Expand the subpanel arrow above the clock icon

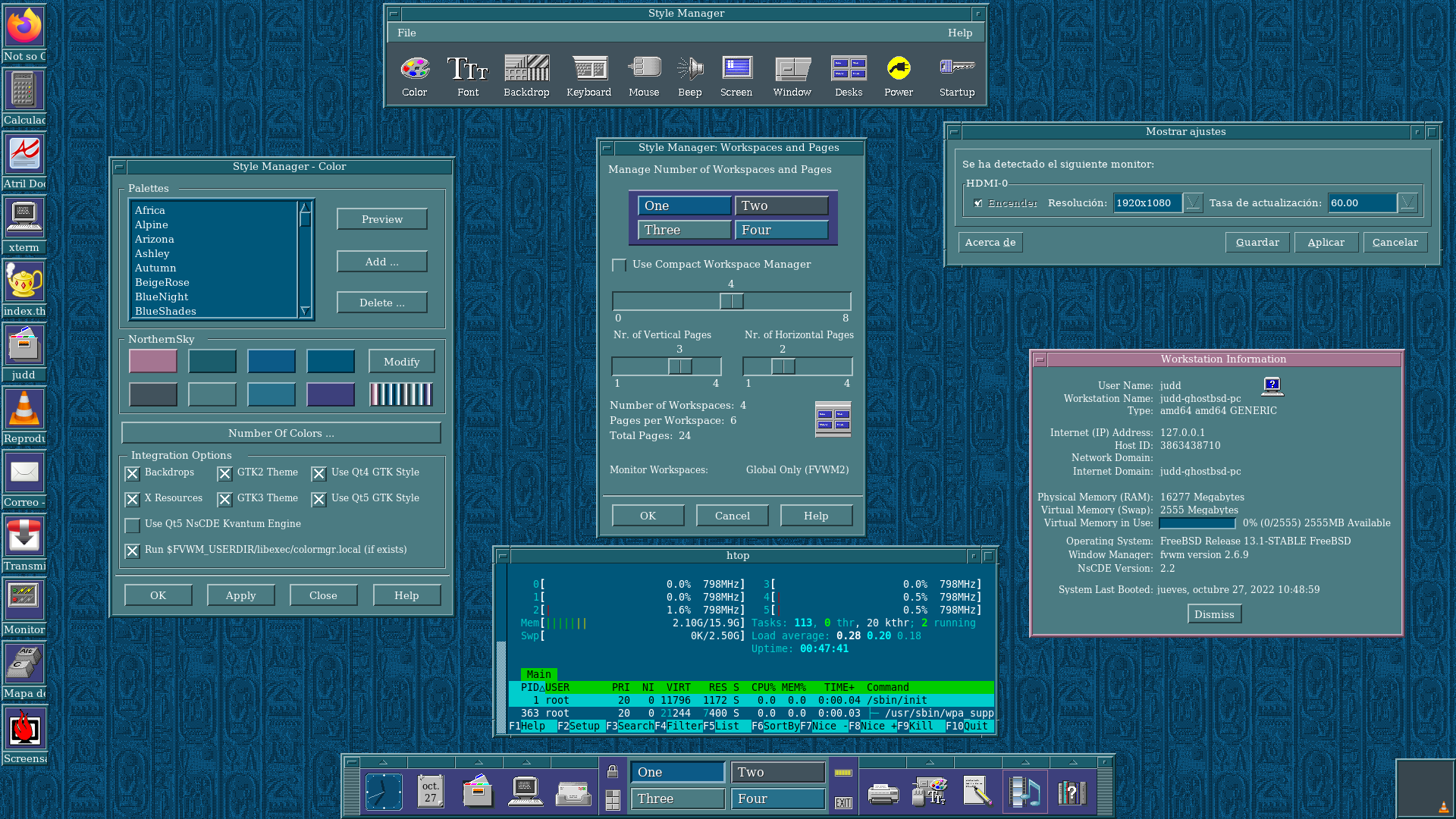[x=383, y=762]
